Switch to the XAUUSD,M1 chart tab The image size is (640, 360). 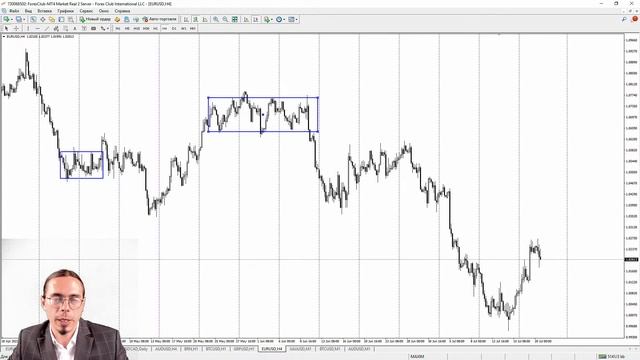[300, 349]
